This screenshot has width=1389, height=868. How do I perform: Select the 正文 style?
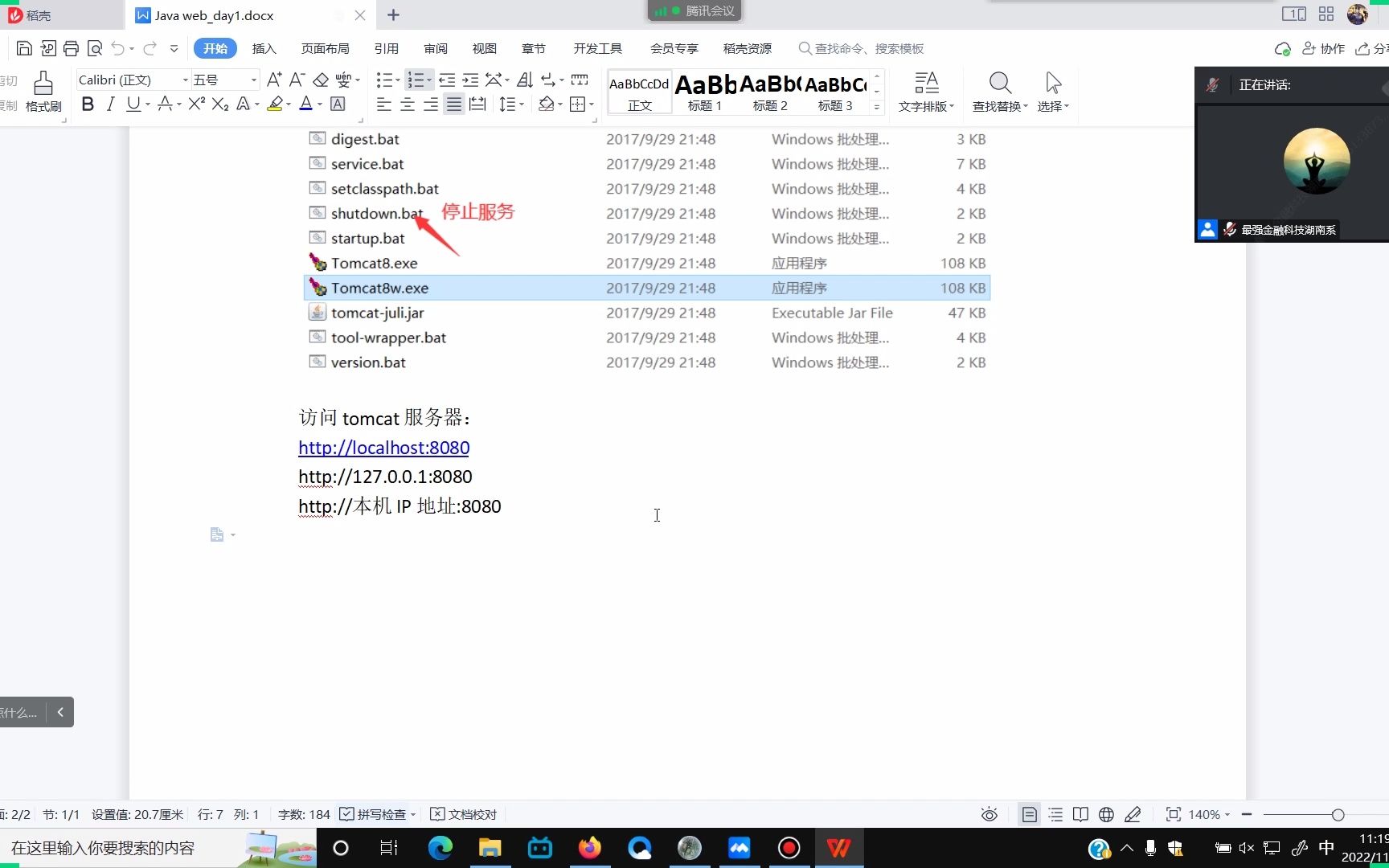click(x=639, y=92)
